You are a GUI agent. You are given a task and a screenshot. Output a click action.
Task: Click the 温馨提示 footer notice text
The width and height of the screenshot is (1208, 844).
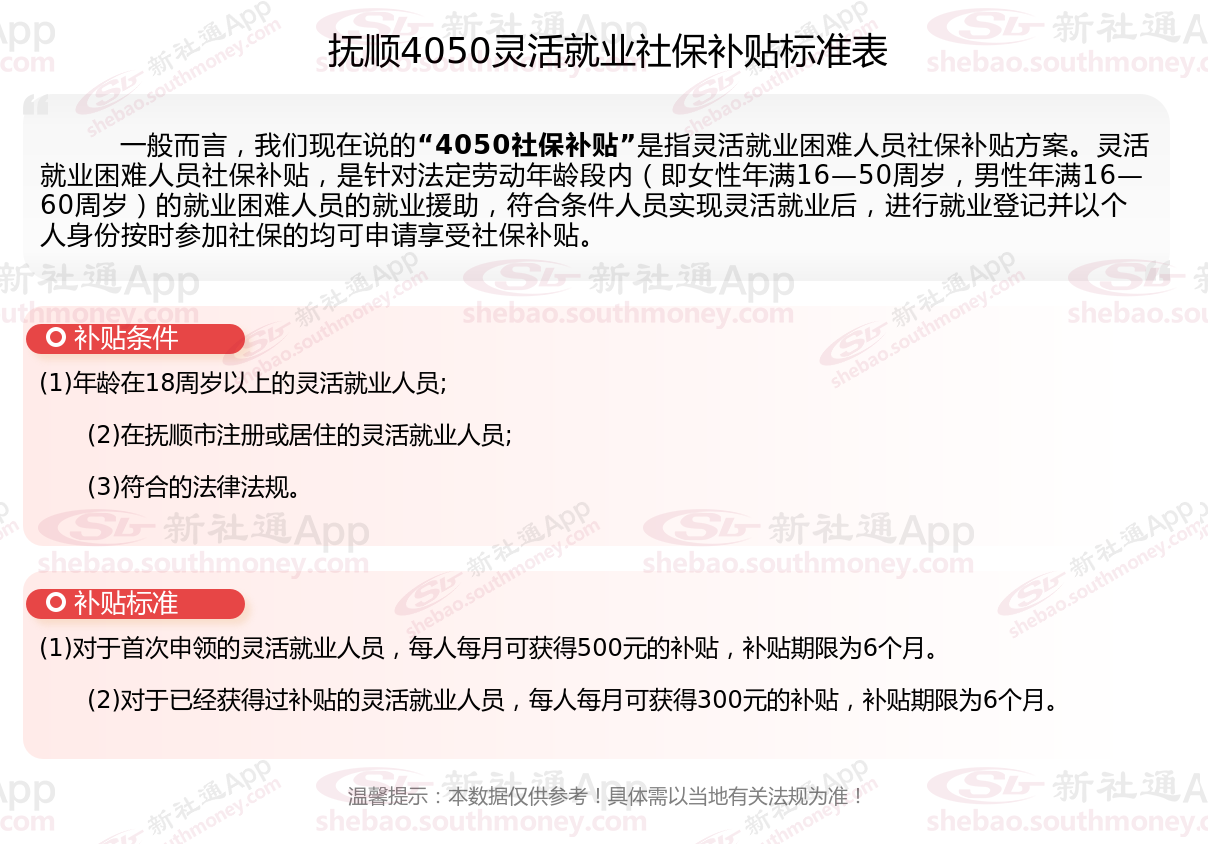[x=605, y=797]
